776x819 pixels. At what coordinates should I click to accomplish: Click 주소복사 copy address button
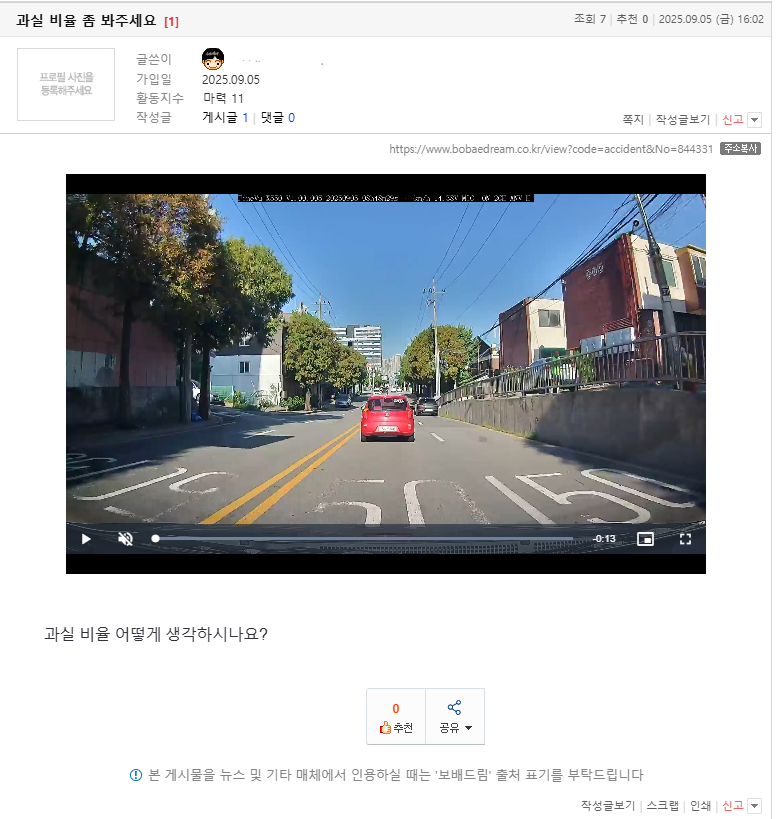click(740, 148)
